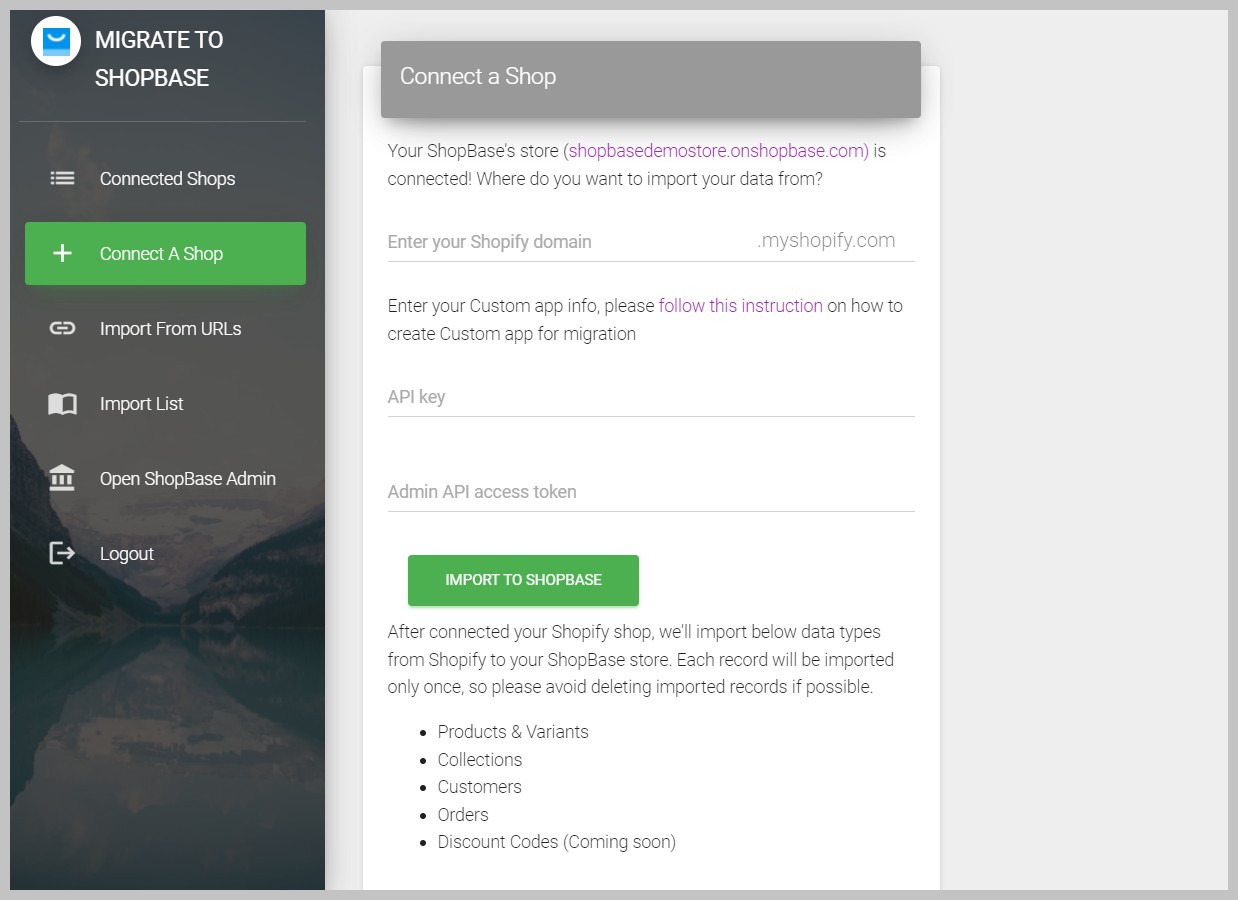The height and width of the screenshot is (900, 1238).
Task: Open the follow this instruction link
Action: click(x=740, y=306)
